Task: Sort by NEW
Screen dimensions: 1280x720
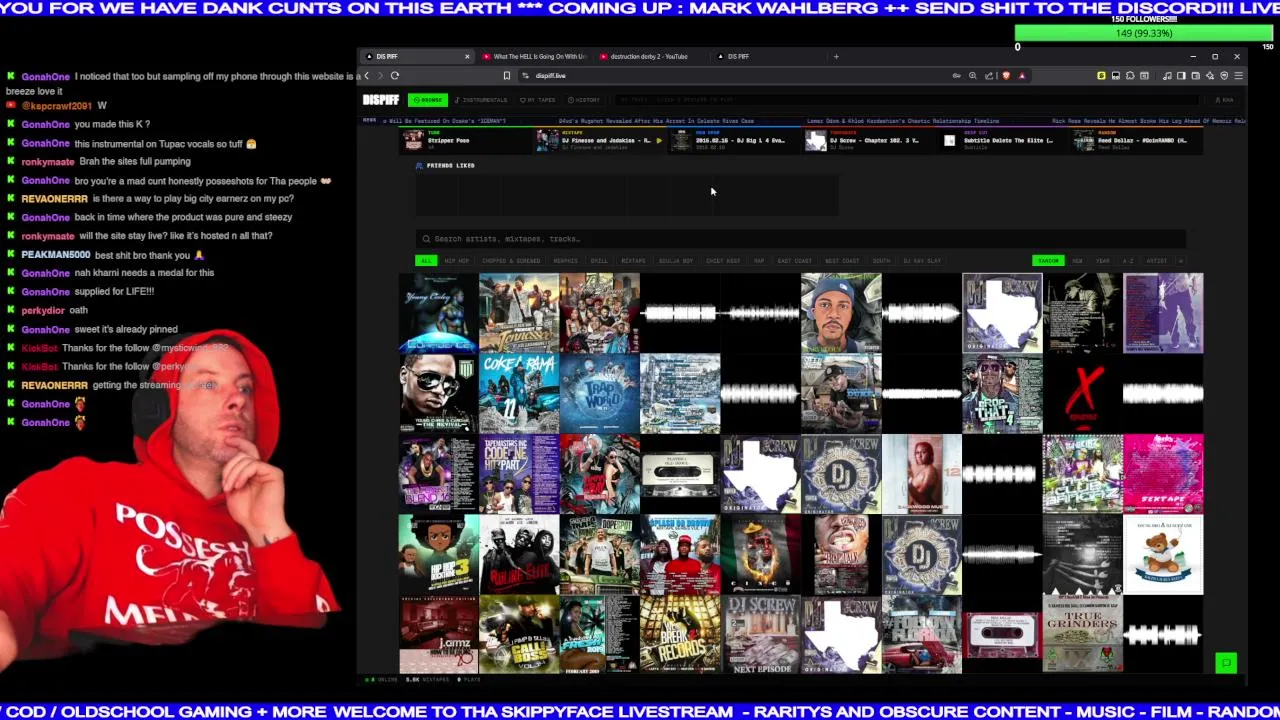Action: pos(1077,261)
